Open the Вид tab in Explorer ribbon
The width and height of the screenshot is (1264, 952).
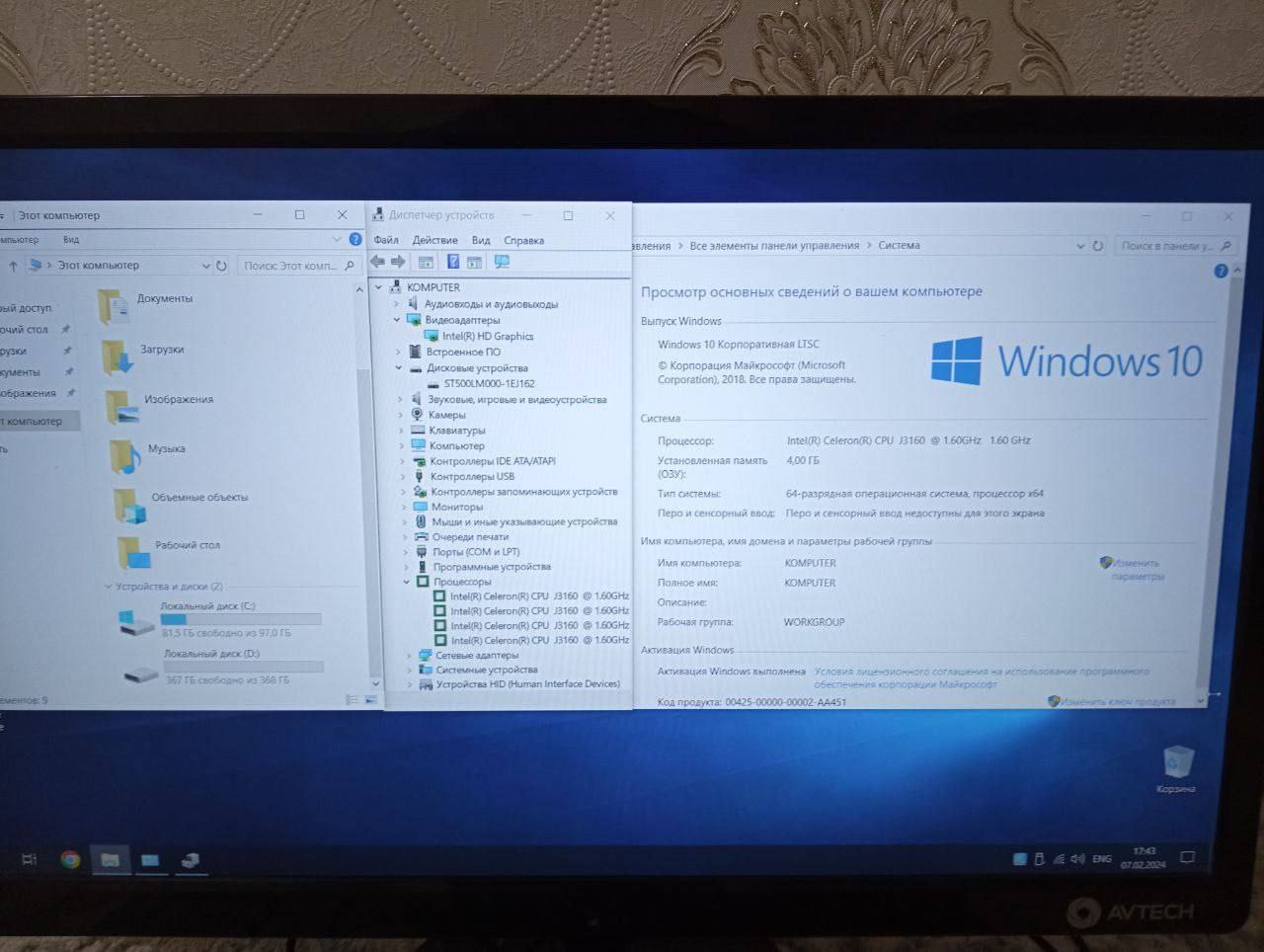click(71, 240)
